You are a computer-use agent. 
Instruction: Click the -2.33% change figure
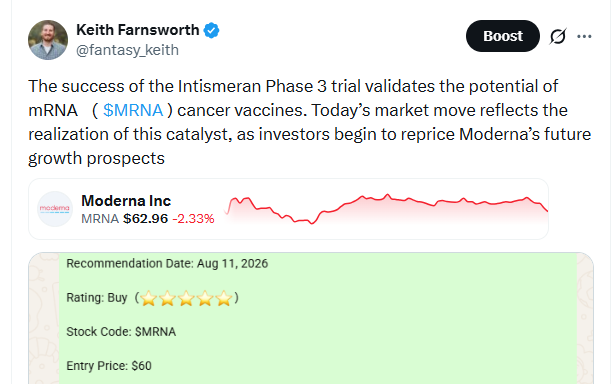193,218
